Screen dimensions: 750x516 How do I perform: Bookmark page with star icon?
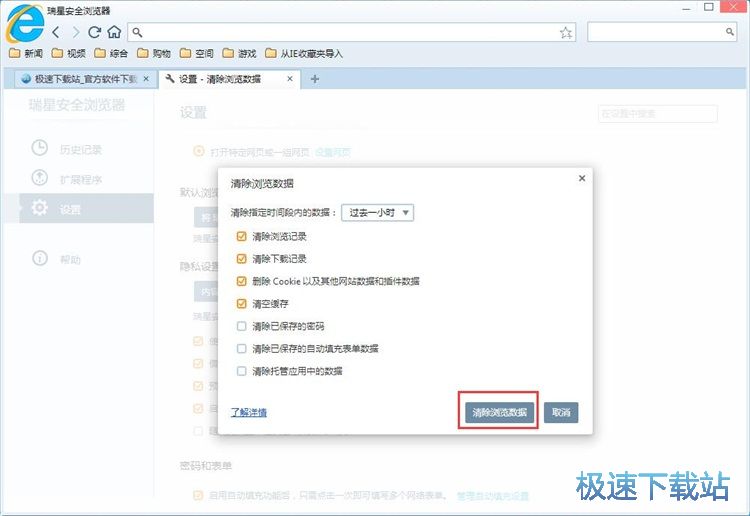pos(566,33)
